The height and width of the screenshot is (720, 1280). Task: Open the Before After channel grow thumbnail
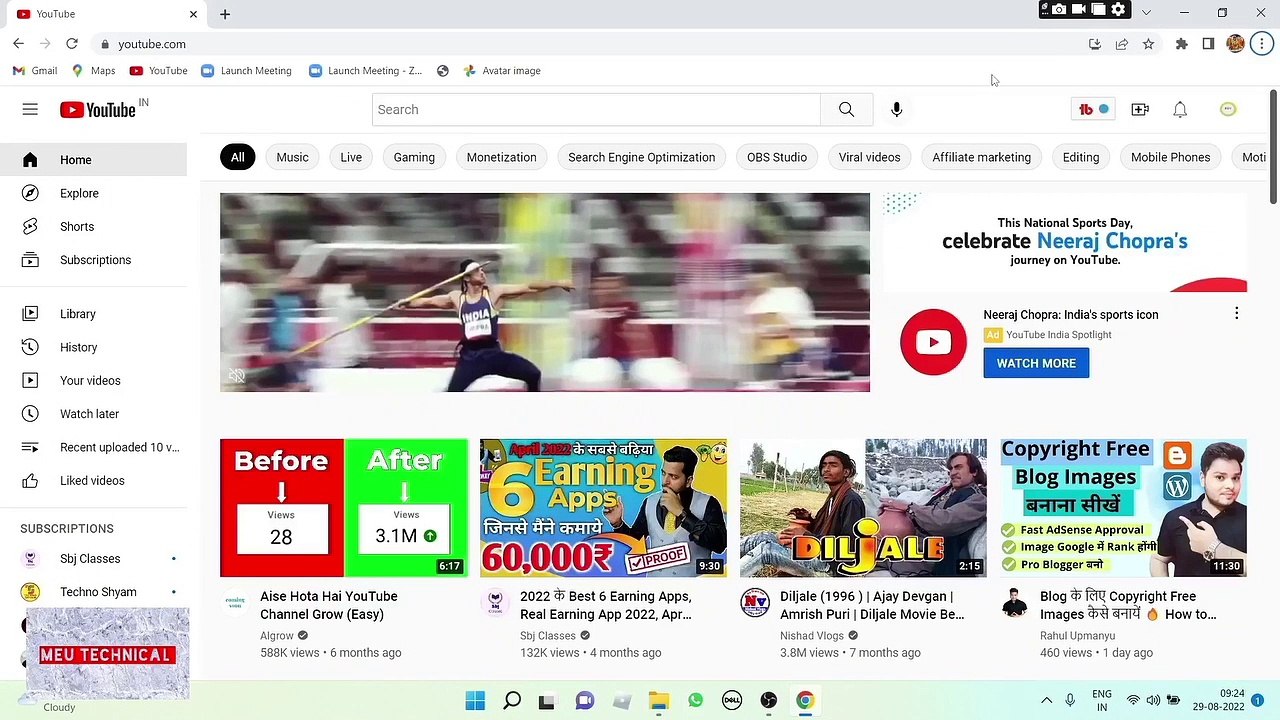pyautogui.click(x=344, y=508)
